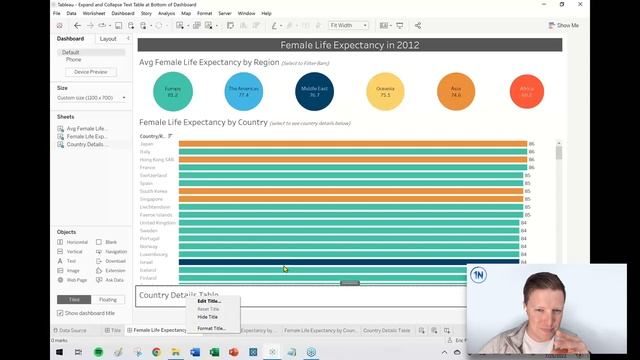
Task: Switch object placement to Floating
Action: (108, 300)
